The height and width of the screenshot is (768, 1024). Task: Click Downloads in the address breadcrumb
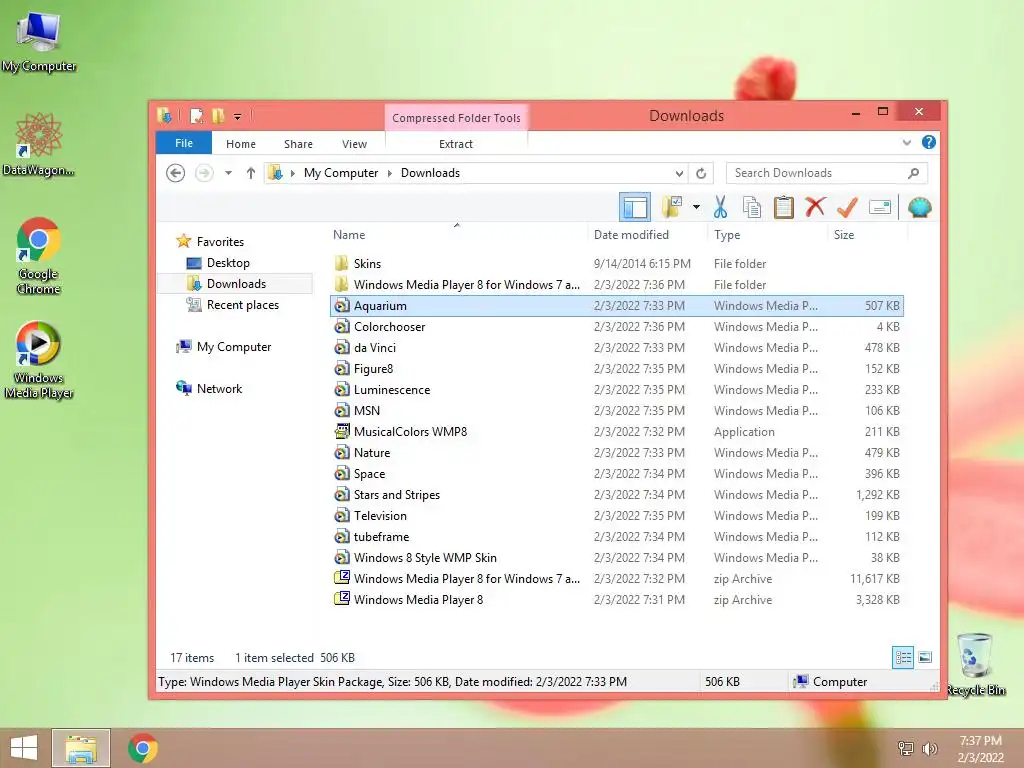(430, 173)
